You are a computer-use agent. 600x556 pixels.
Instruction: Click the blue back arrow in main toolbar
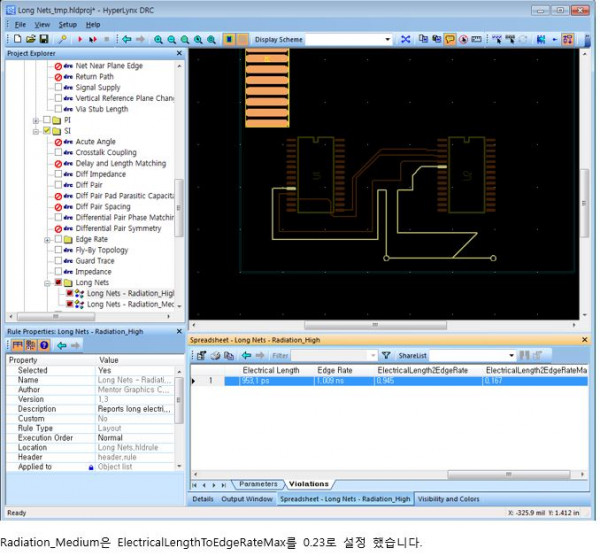point(125,39)
